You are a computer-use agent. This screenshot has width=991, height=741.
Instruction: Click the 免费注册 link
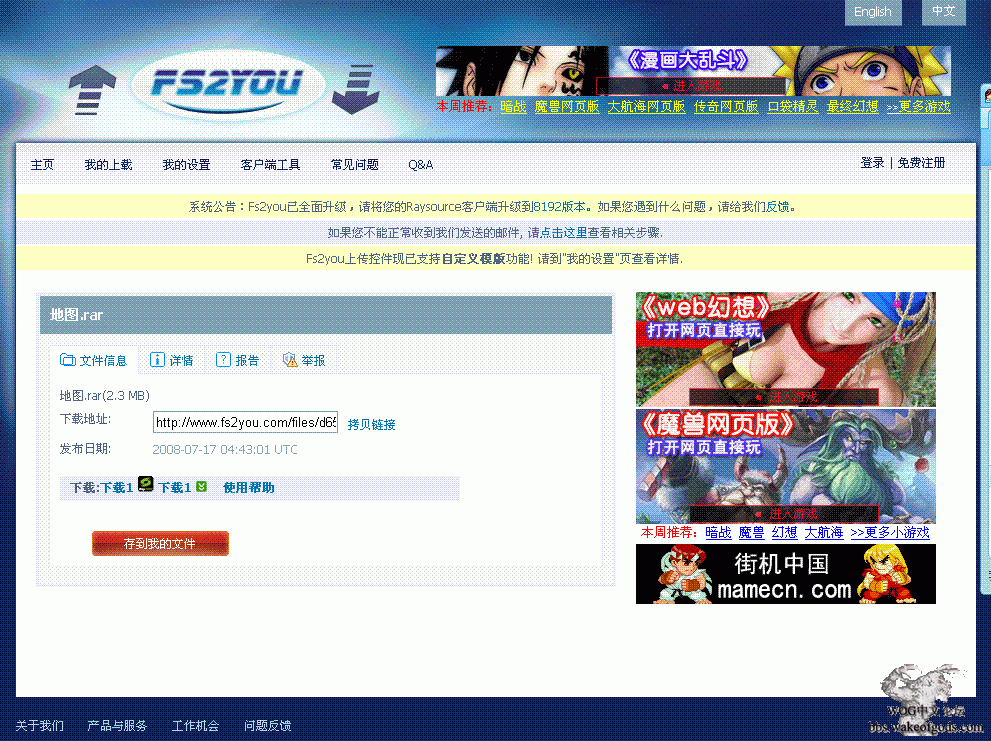pyautogui.click(x=921, y=162)
